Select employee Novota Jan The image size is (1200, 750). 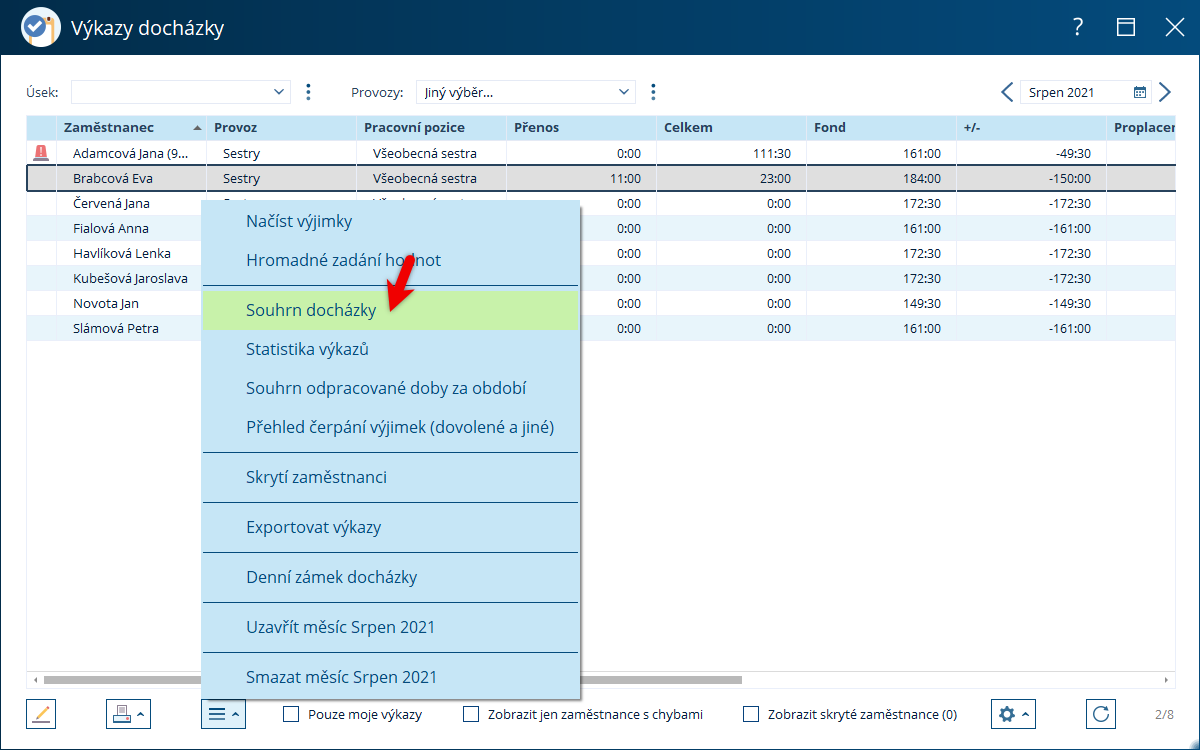coord(106,303)
